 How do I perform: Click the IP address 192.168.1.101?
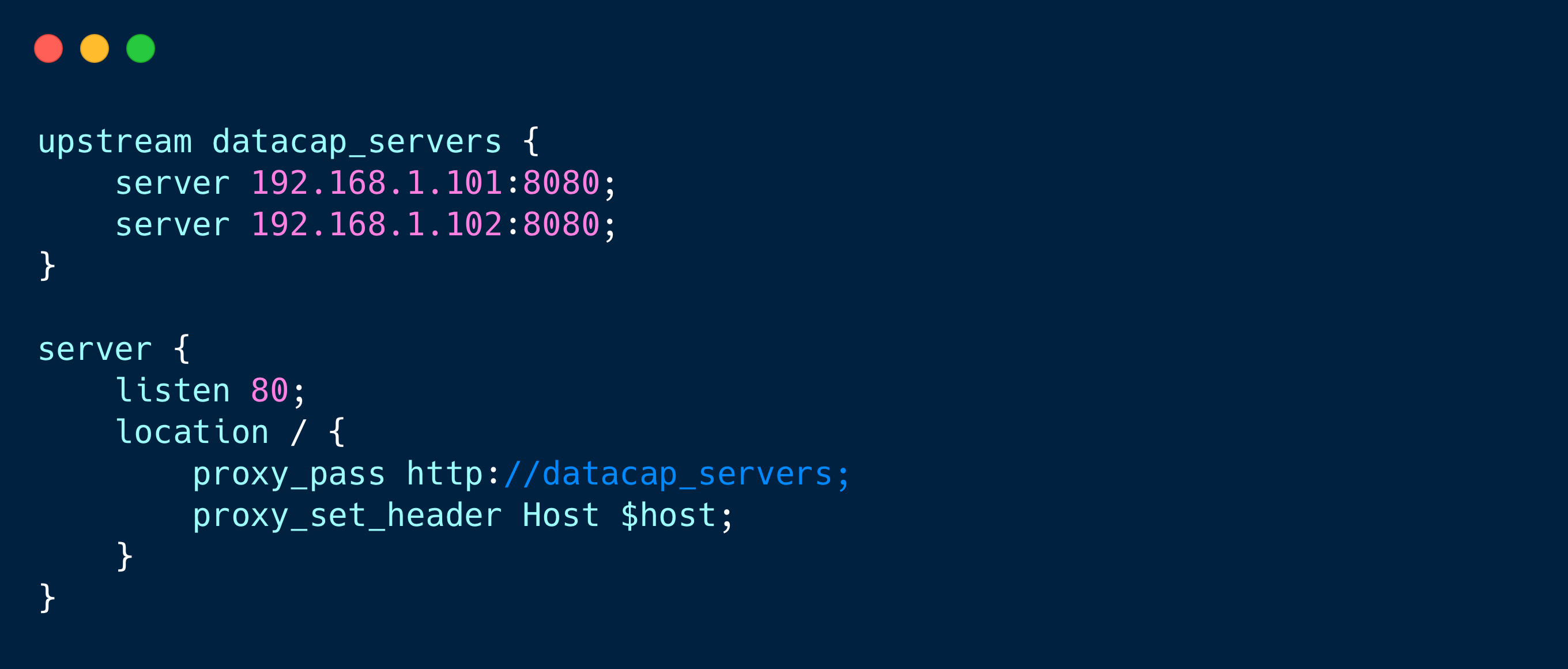pyautogui.click(x=377, y=183)
